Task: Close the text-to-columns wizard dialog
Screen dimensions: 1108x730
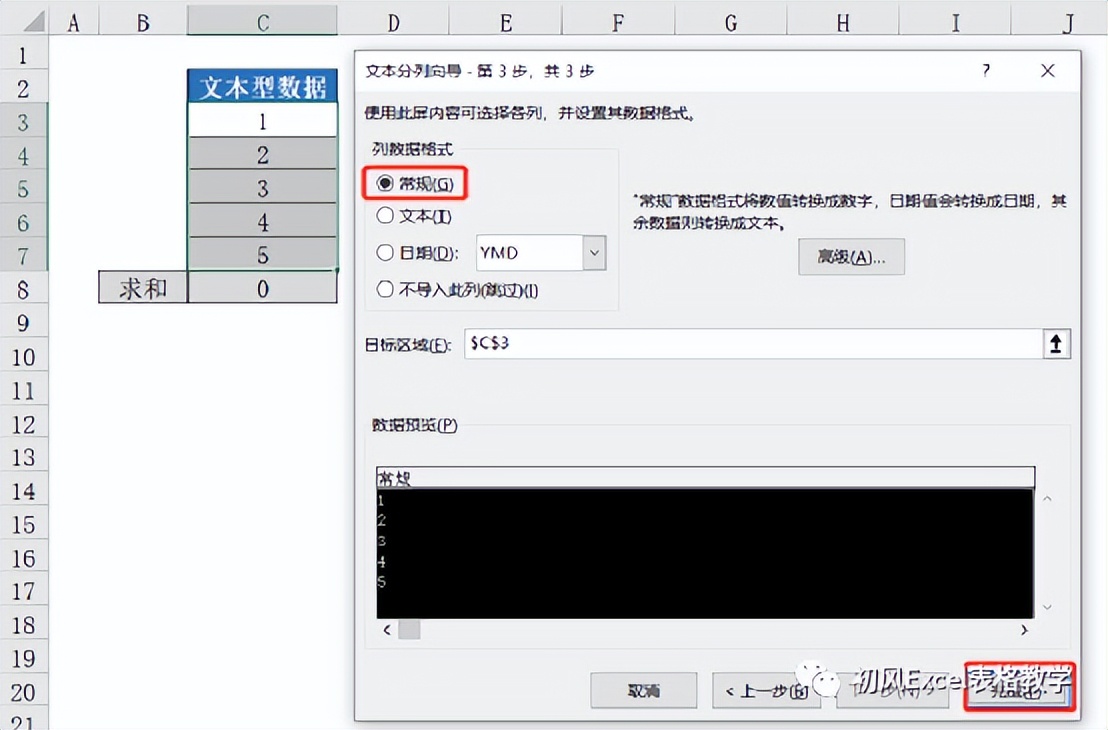Action: tap(1048, 70)
